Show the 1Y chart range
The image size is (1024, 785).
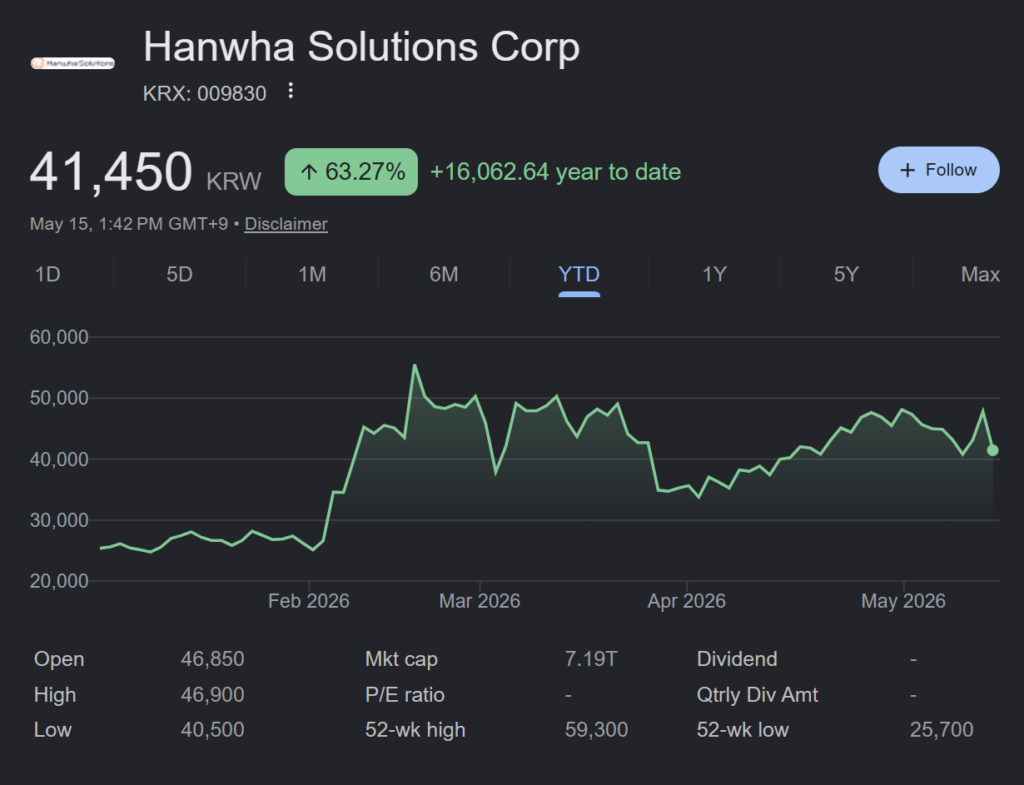point(714,274)
